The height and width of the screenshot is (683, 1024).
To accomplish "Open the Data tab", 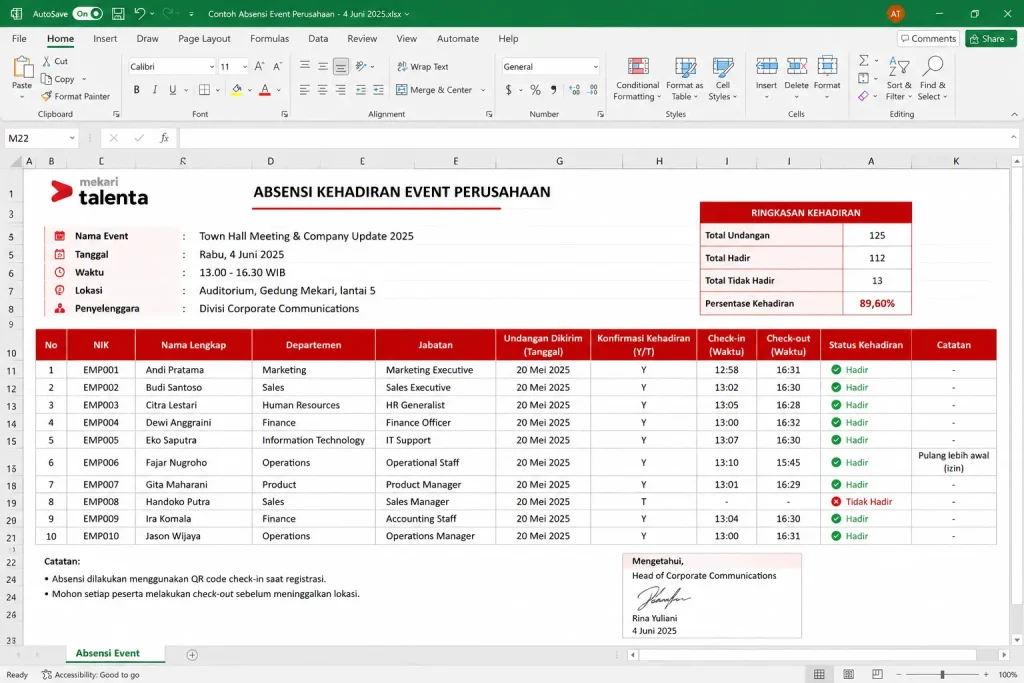I will 318,39.
